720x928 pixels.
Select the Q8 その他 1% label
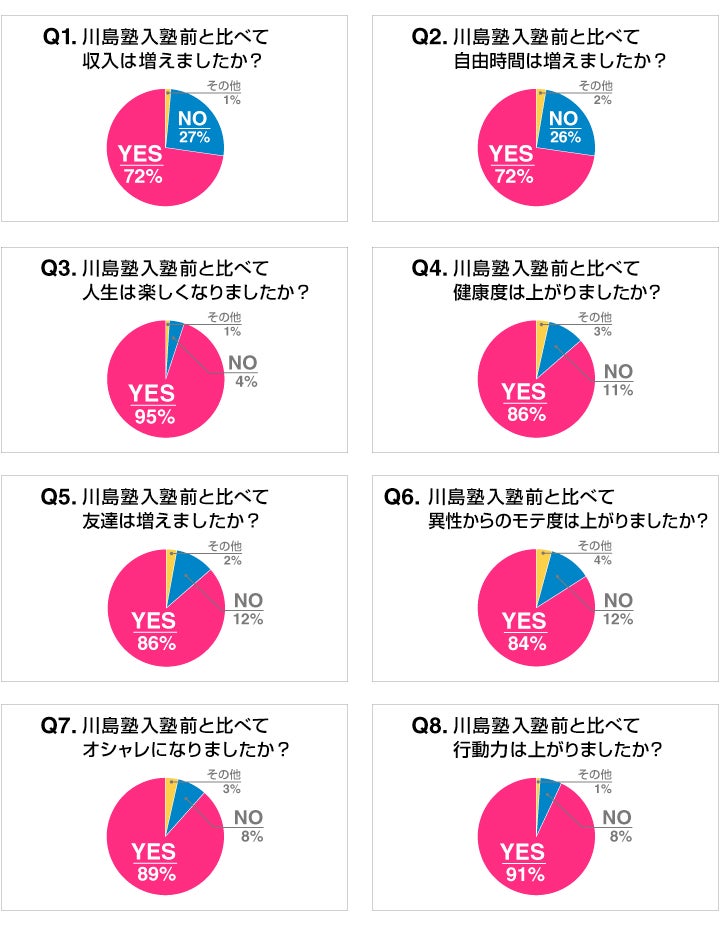point(595,781)
